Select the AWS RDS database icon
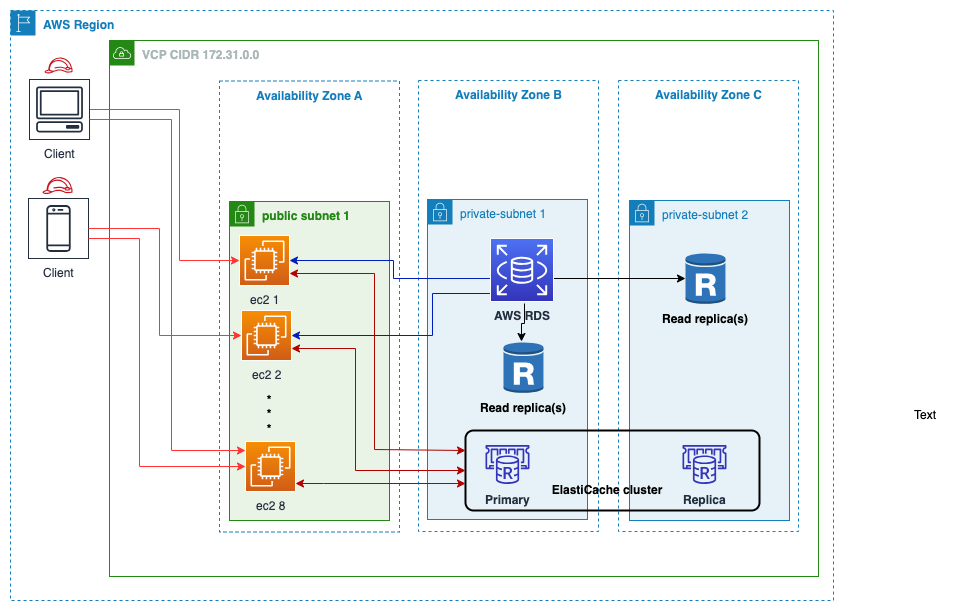 coord(522,270)
